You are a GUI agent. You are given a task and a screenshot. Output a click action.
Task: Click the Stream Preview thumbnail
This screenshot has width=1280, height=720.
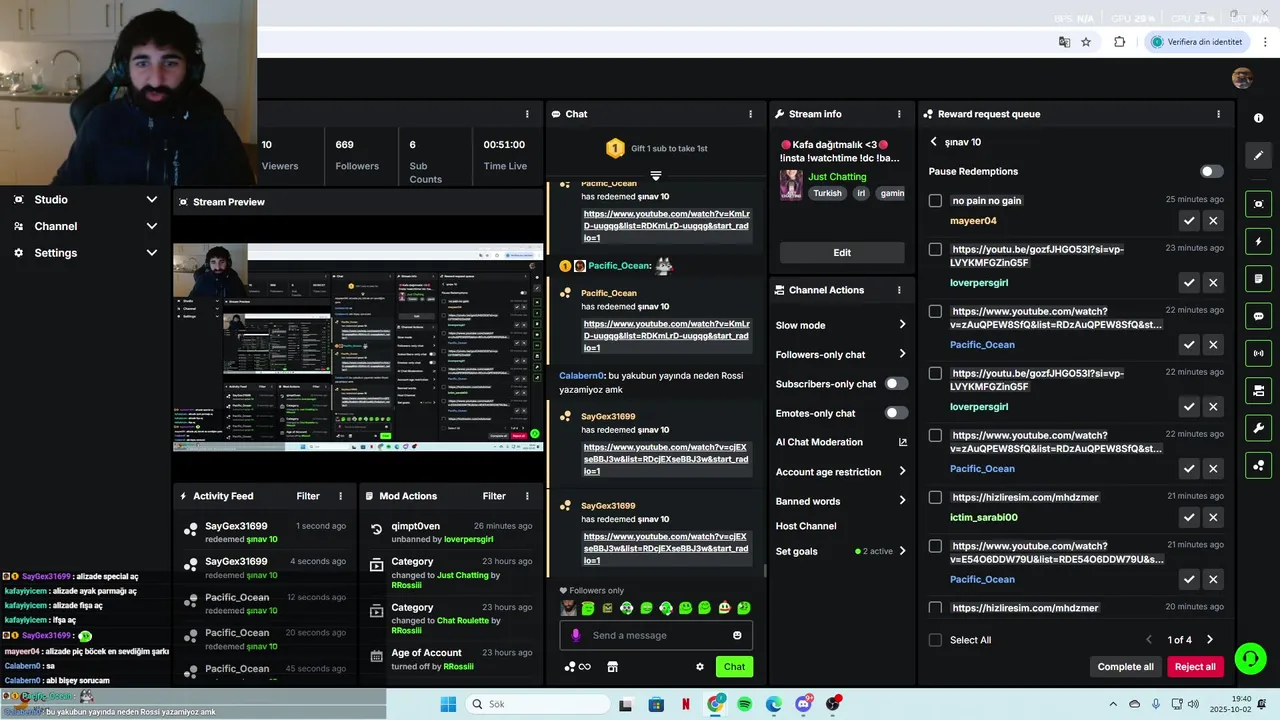click(x=358, y=347)
